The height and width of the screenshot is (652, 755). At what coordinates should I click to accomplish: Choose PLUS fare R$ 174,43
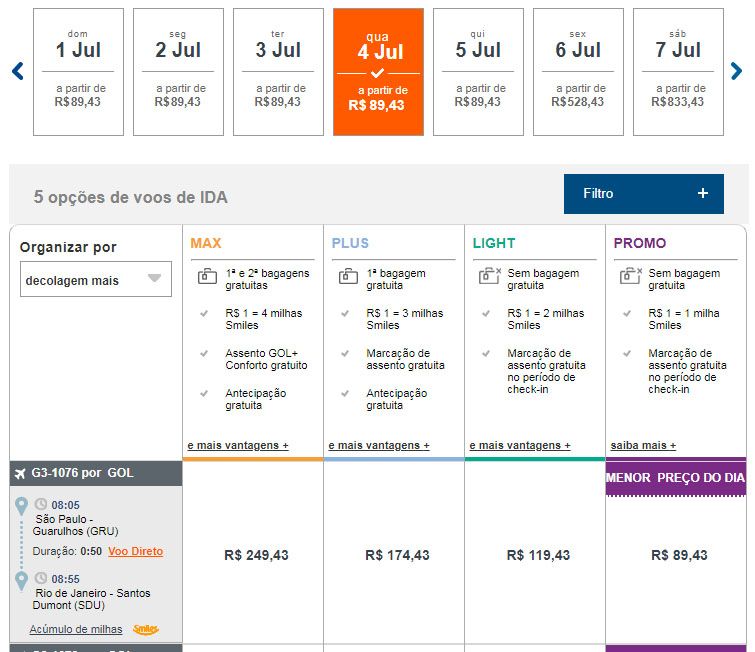[x=397, y=555]
